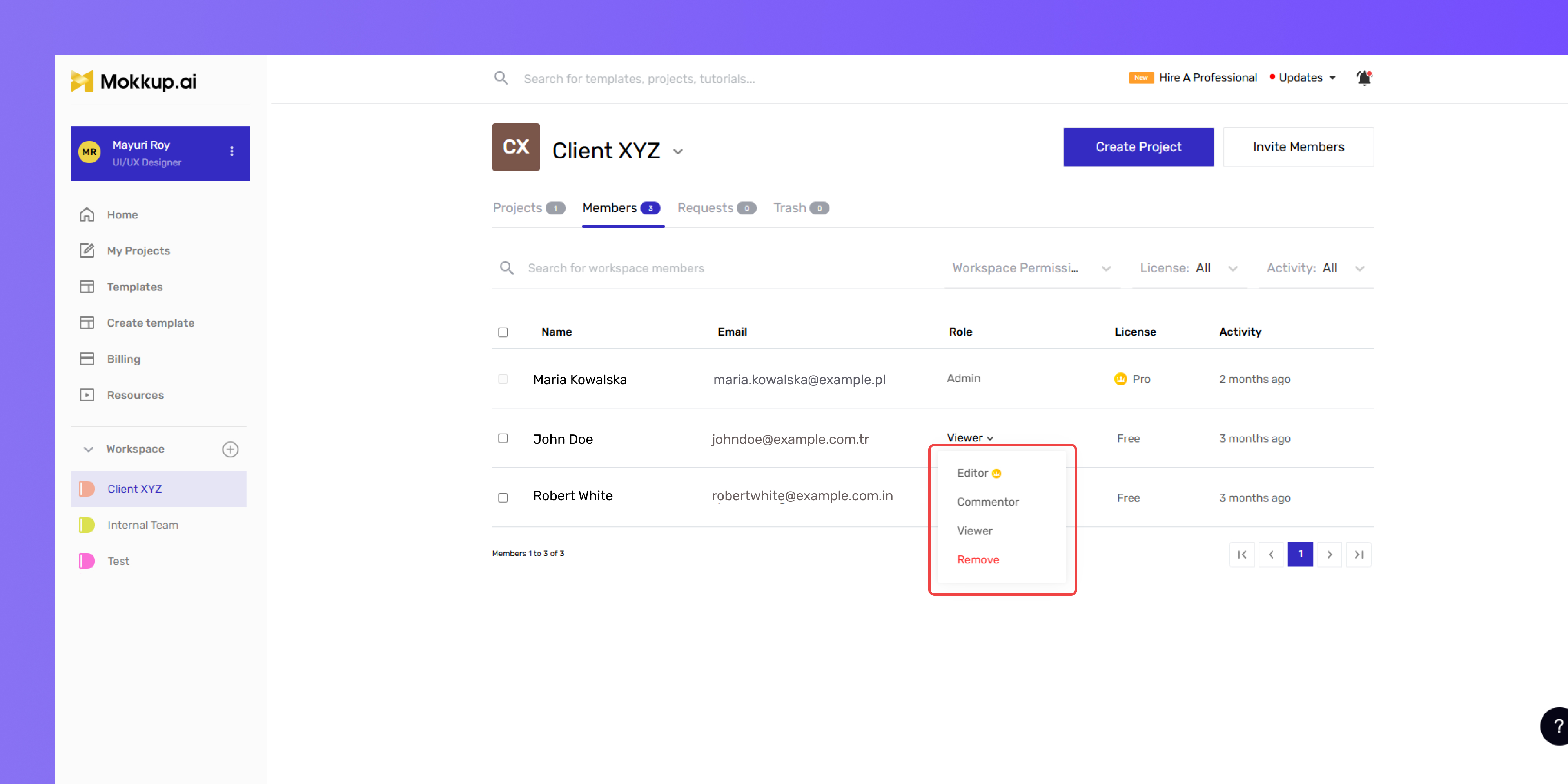Image resolution: width=1568 pixels, height=784 pixels.
Task: Collapse the Workspace section chevron
Action: [x=88, y=449]
